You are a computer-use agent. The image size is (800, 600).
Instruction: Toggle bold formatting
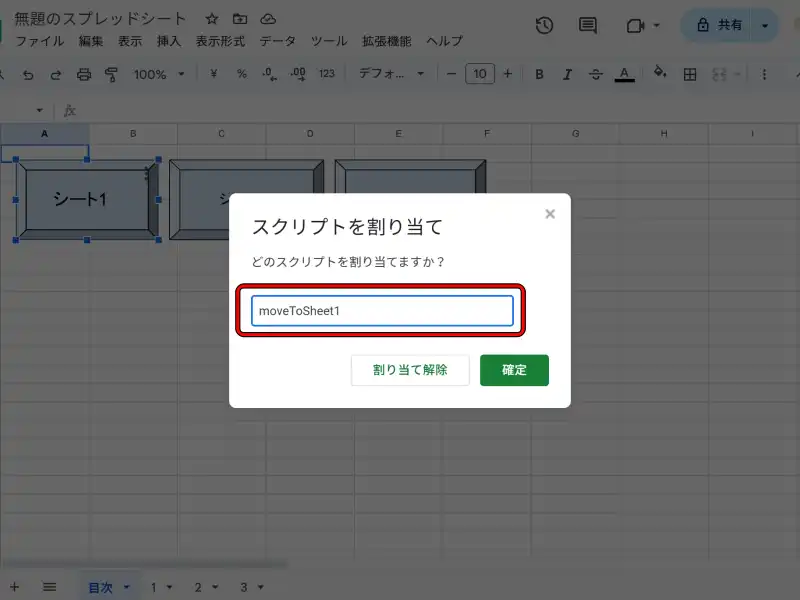click(x=539, y=74)
